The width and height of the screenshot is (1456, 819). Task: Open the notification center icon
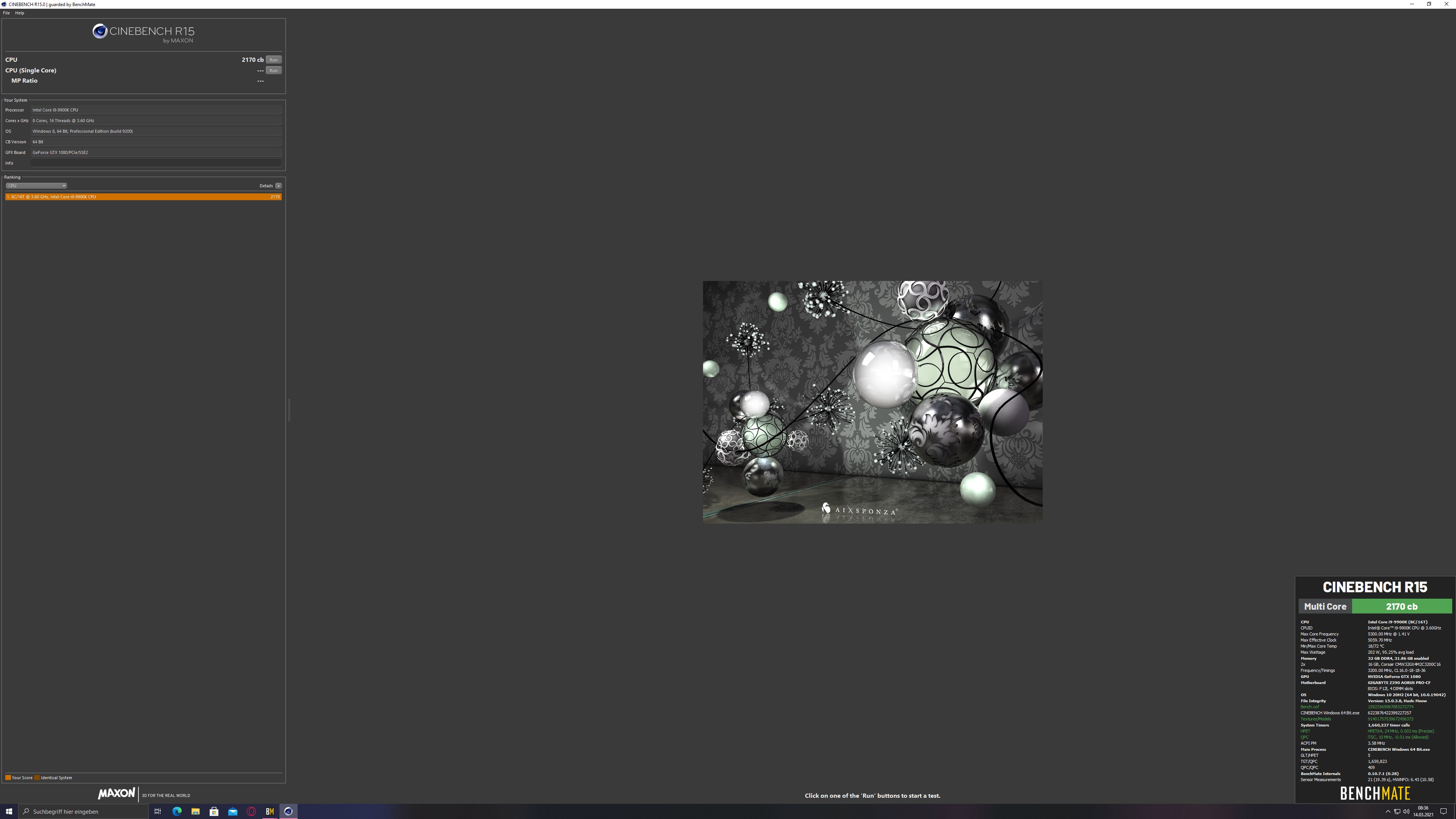[1443, 811]
